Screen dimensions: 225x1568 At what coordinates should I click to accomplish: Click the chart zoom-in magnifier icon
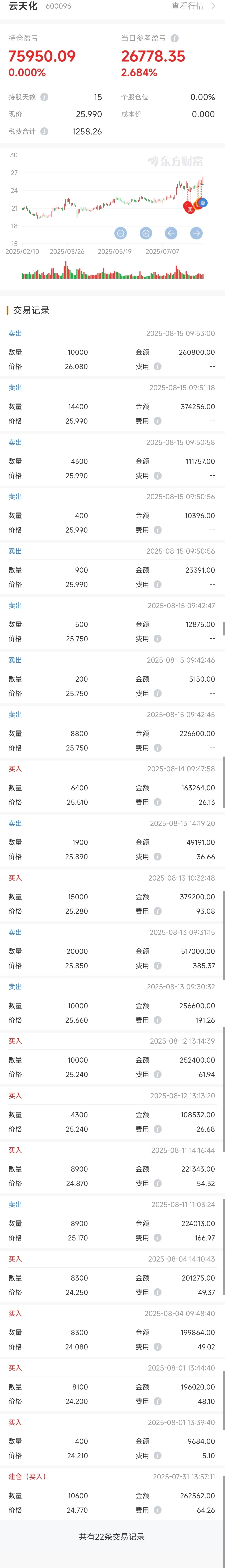146,233
